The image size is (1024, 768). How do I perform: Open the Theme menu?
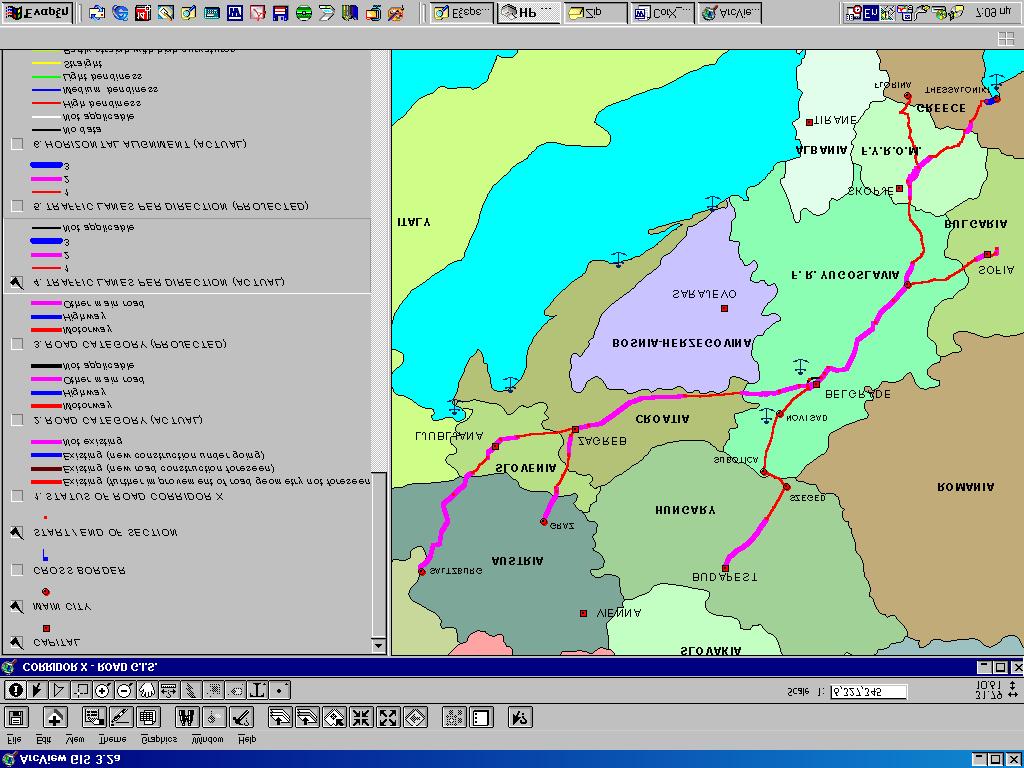click(112, 740)
